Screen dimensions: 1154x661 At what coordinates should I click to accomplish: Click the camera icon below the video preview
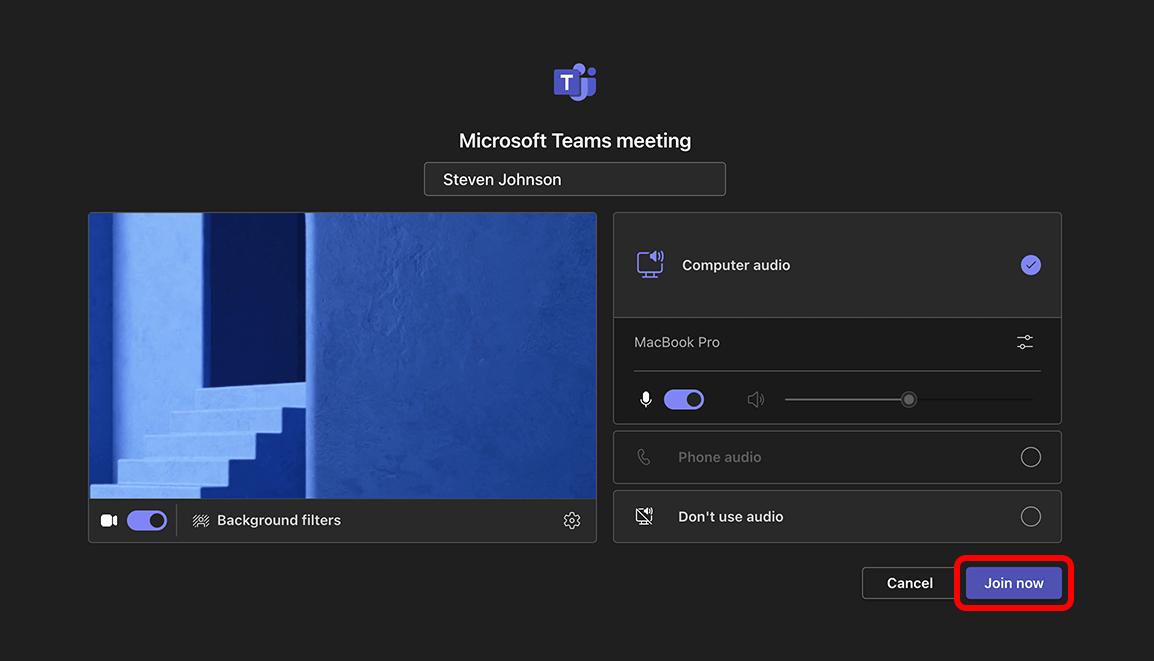tap(109, 520)
